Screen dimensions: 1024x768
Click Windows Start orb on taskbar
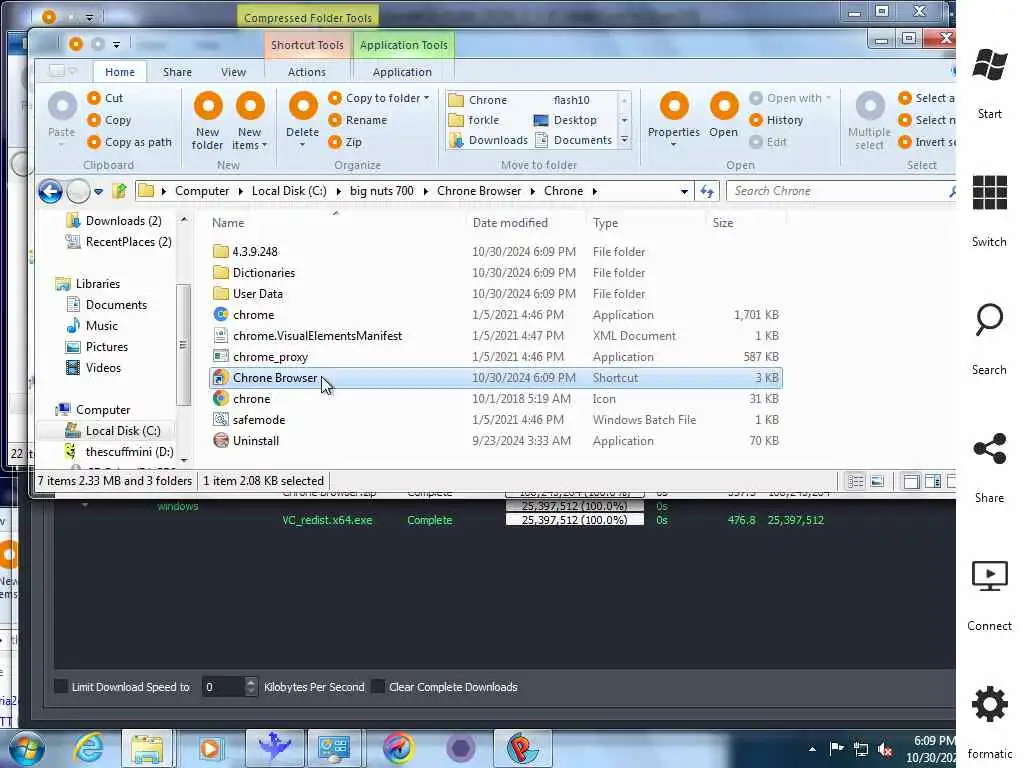point(27,748)
